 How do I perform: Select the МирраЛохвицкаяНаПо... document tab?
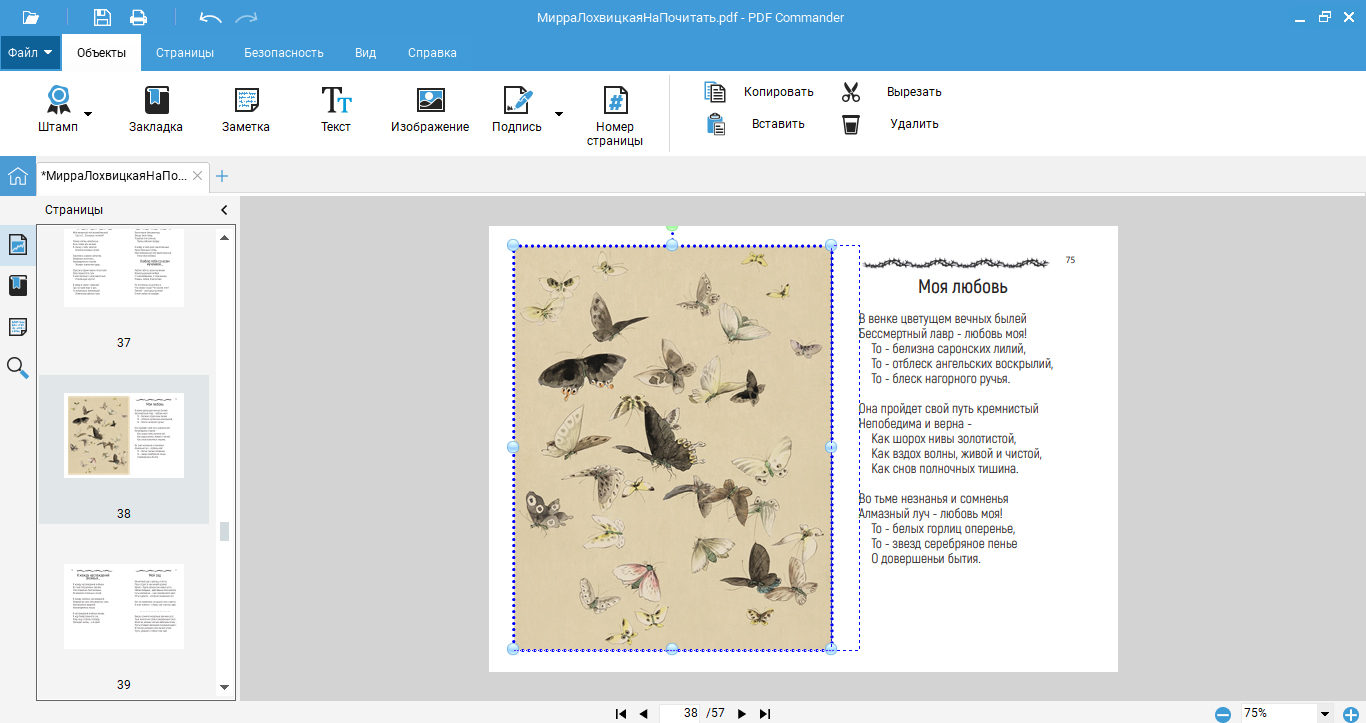click(x=114, y=176)
